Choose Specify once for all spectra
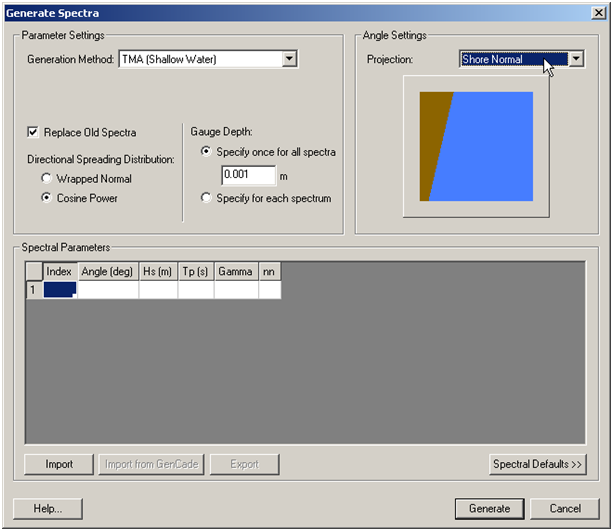 click(x=206, y=151)
